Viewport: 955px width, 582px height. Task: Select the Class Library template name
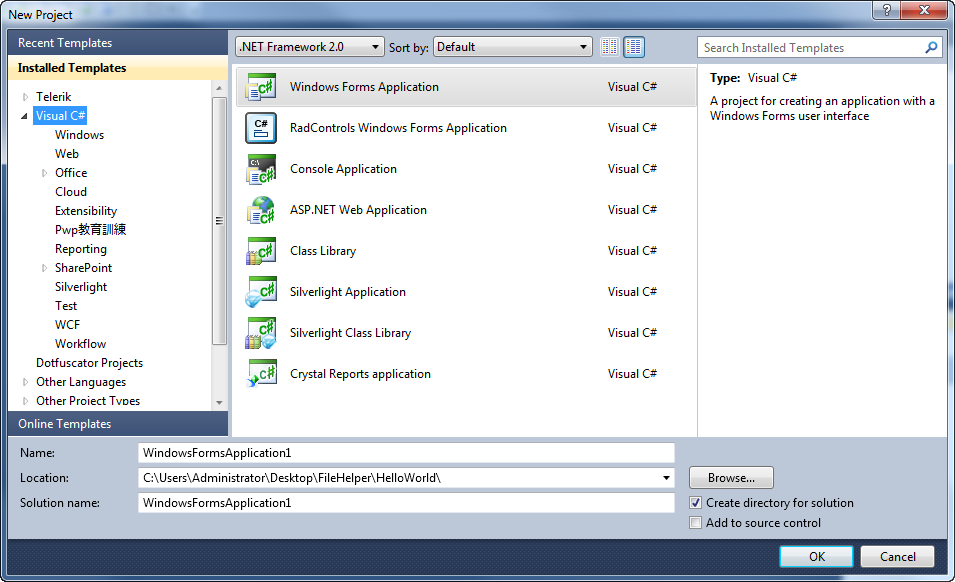coord(323,251)
